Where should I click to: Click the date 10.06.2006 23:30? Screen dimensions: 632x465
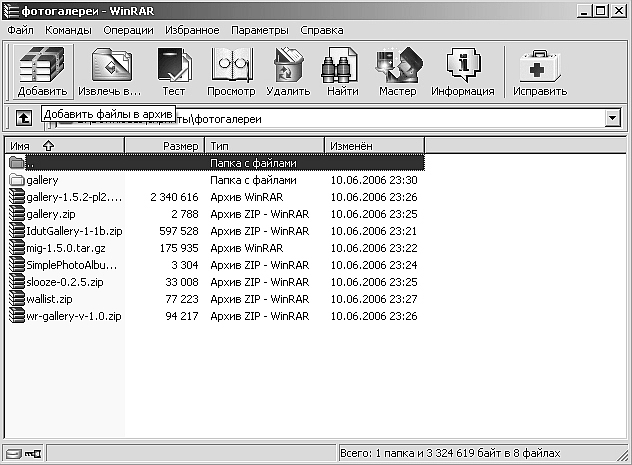374,180
